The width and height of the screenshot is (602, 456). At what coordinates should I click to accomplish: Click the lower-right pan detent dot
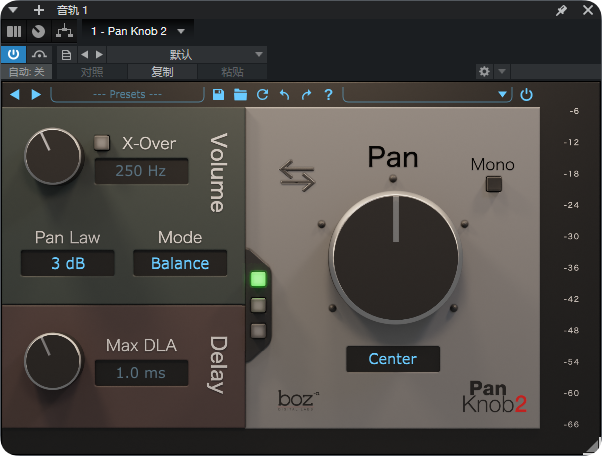454,307
